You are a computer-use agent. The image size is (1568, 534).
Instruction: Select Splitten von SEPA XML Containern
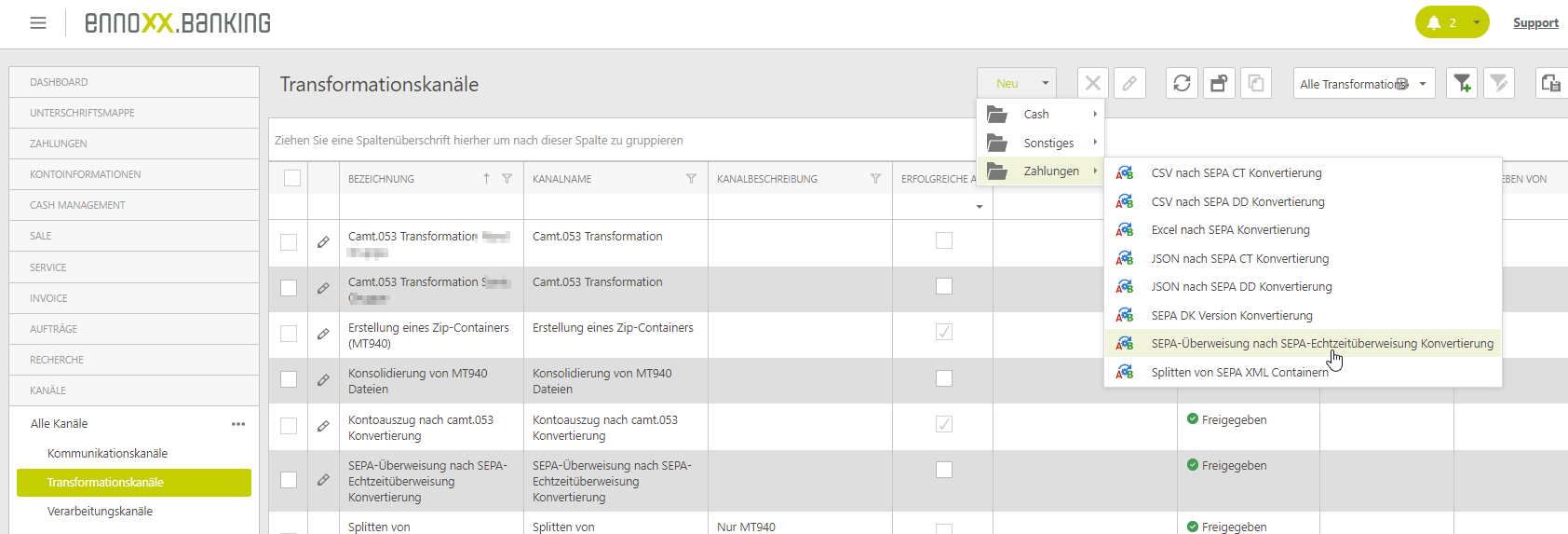click(x=1239, y=373)
